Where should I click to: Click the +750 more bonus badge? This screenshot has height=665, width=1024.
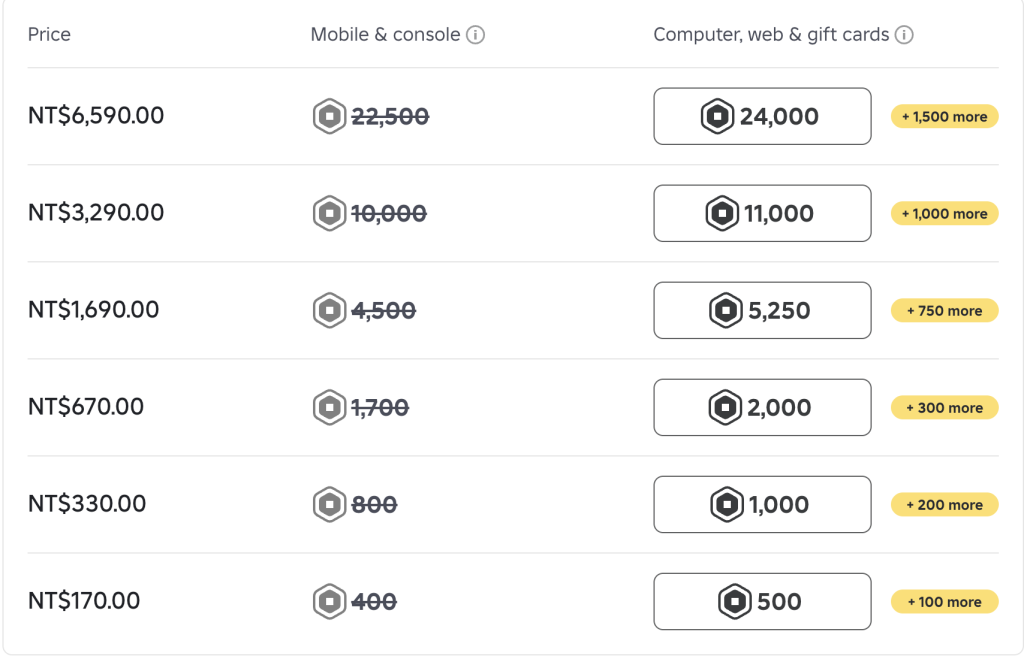tap(944, 310)
